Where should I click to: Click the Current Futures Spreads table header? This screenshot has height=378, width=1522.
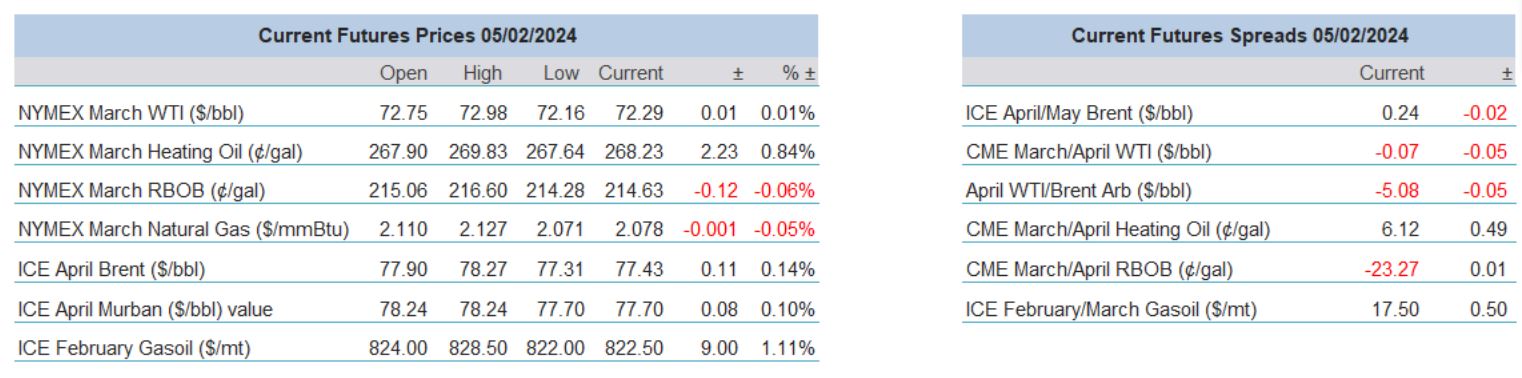1240,35
